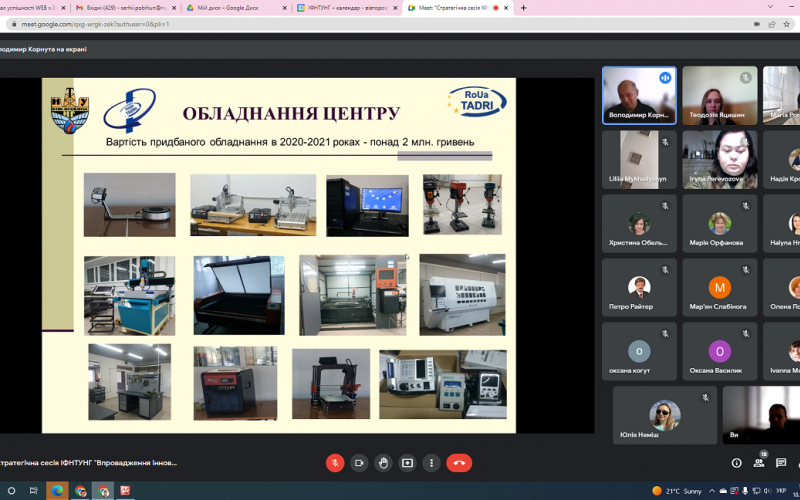
Task: Open Task View on the taskbar
Action: point(34,491)
